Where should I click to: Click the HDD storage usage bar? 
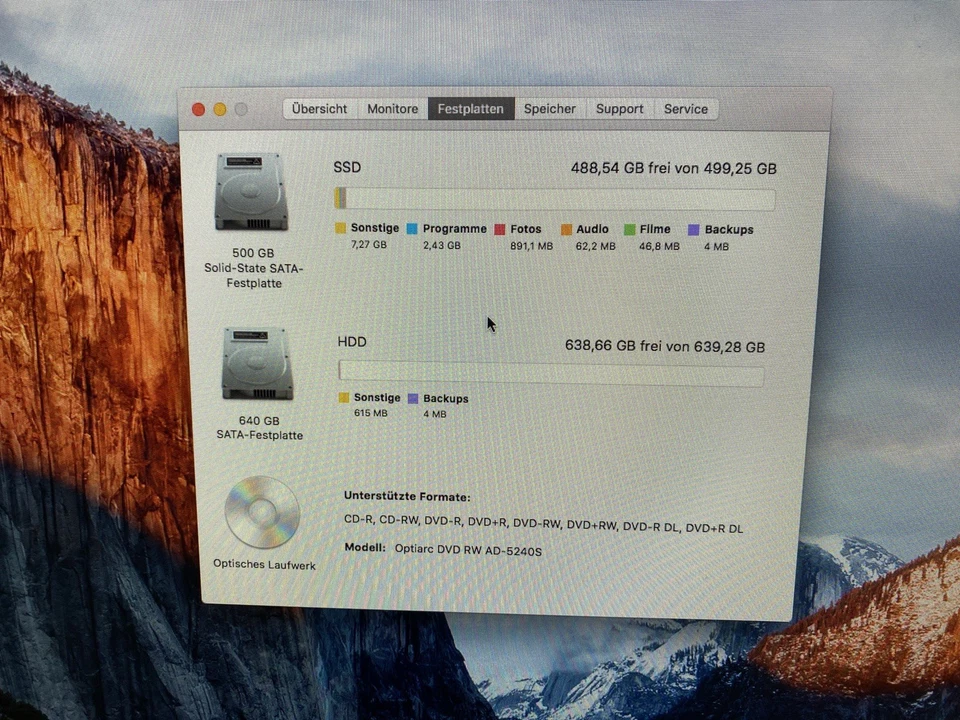coord(551,371)
